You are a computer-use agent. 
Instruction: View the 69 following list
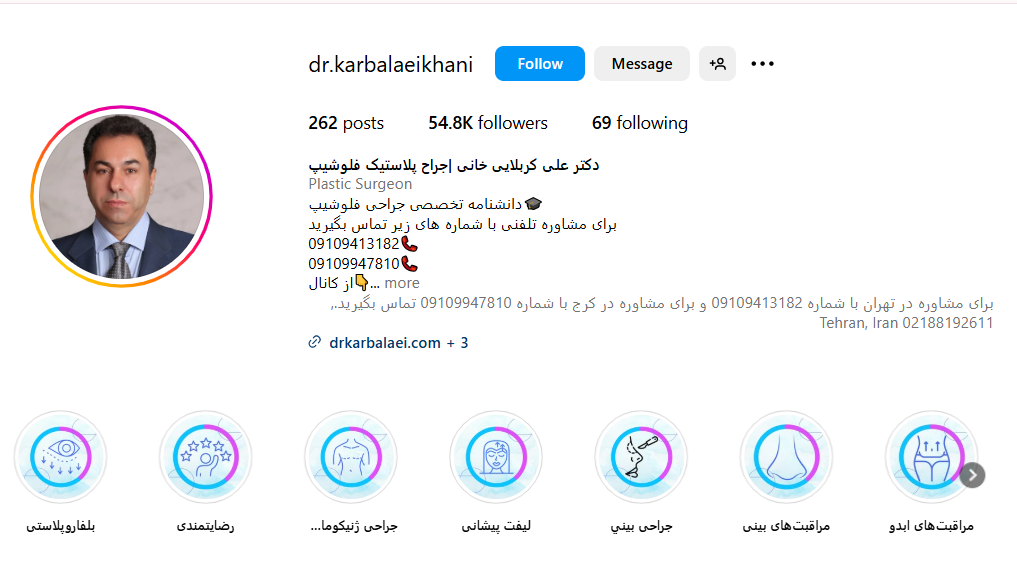pos(640,123)
